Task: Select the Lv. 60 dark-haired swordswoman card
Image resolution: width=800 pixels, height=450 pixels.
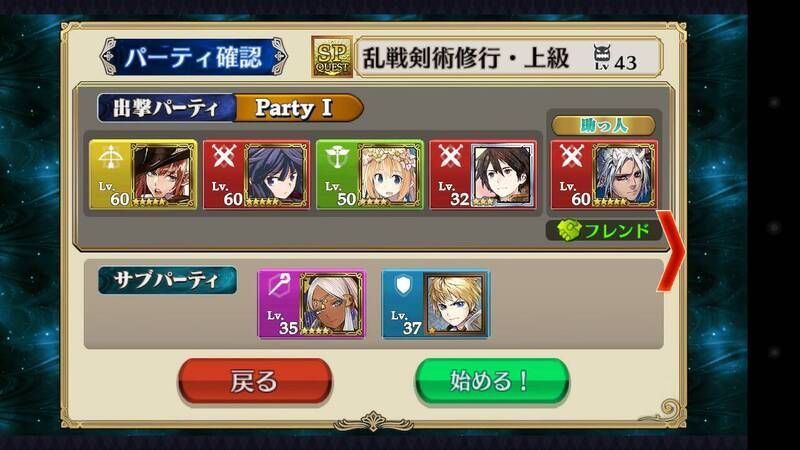Action: (257, 175)
